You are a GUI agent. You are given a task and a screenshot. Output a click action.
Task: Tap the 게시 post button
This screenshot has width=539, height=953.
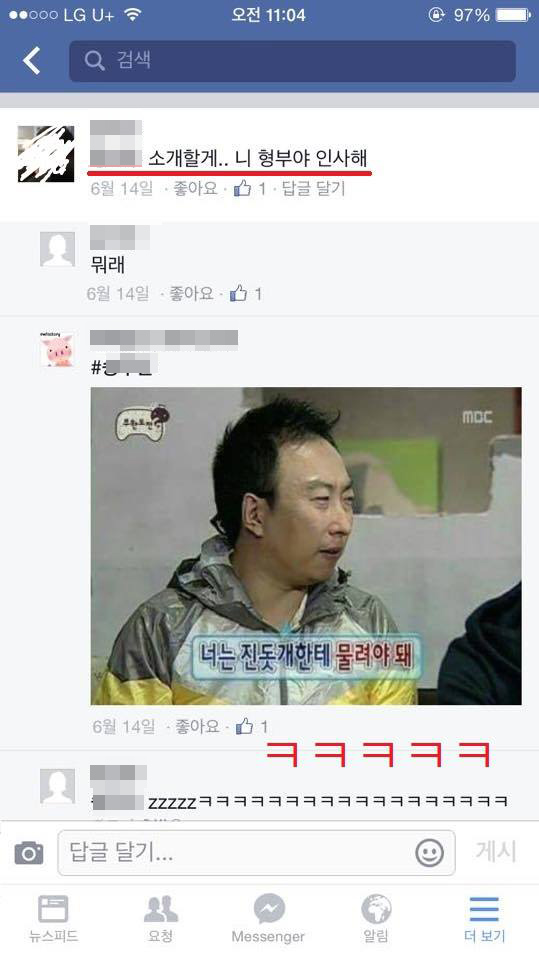(x=496, y=852)
